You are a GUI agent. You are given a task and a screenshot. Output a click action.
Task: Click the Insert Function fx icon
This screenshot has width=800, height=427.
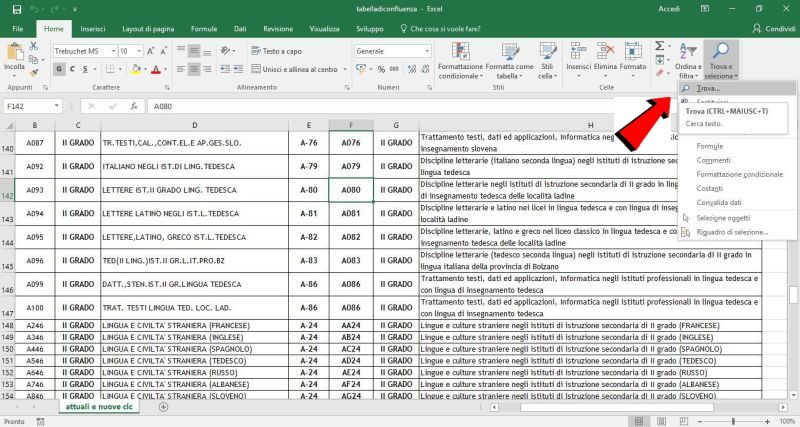(x=135, y=105)
